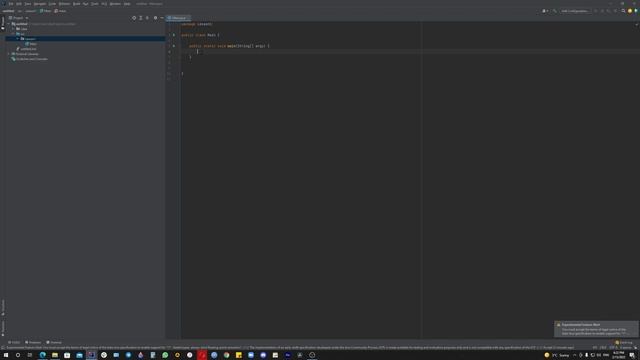Click the caret line:column indicator in status bar
Image resolution: width=640 pixels, height=360 pixels.
(595, 348)
